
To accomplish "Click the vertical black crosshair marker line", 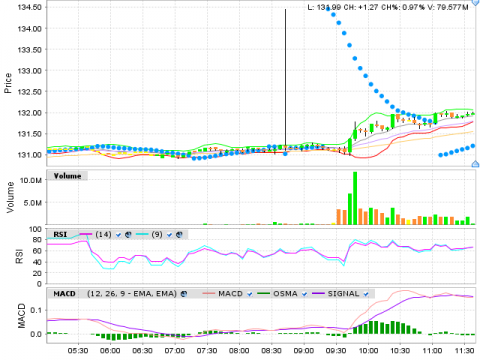I will click(285, 80).
